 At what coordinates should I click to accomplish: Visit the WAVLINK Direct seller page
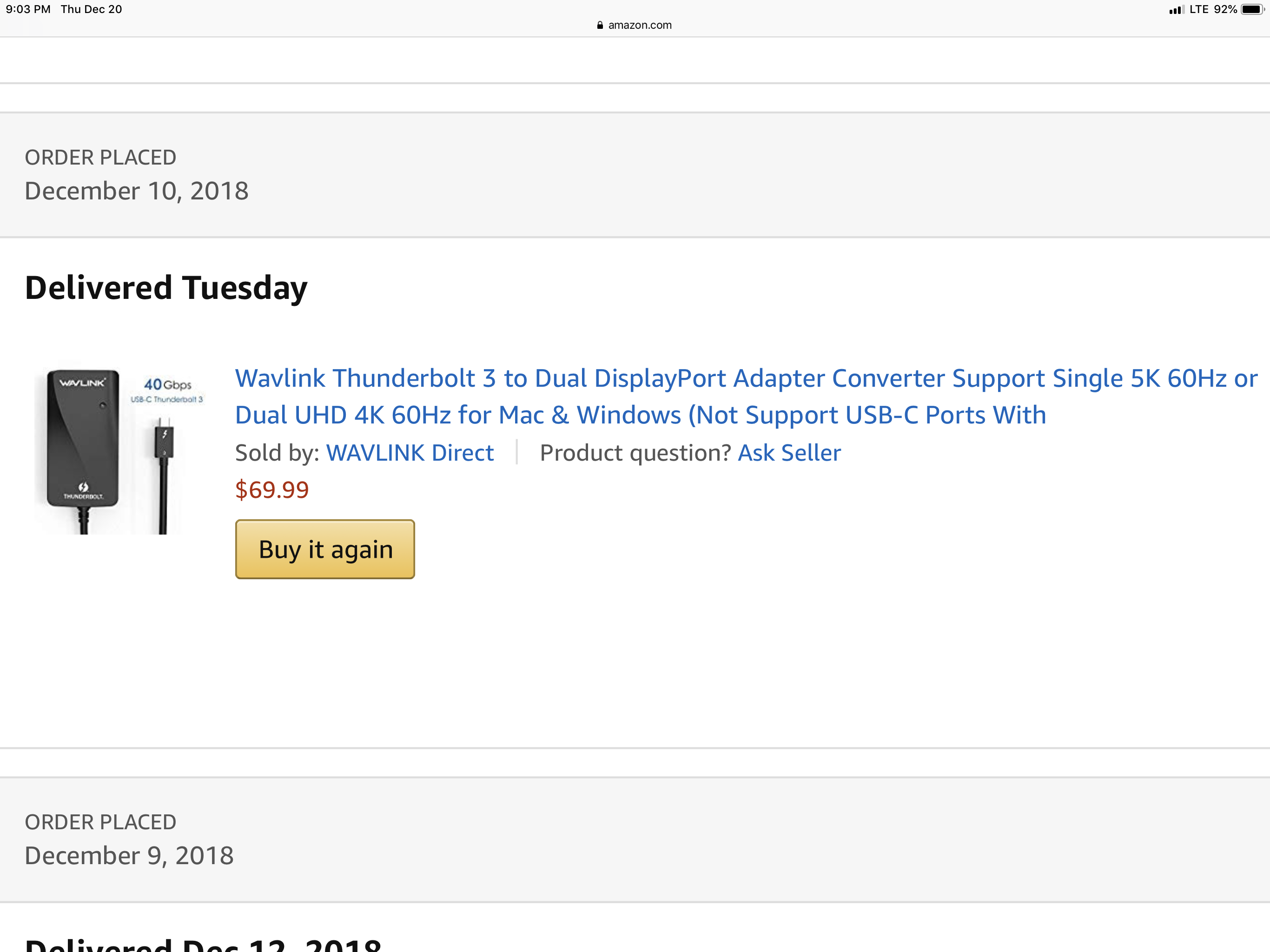410,453
